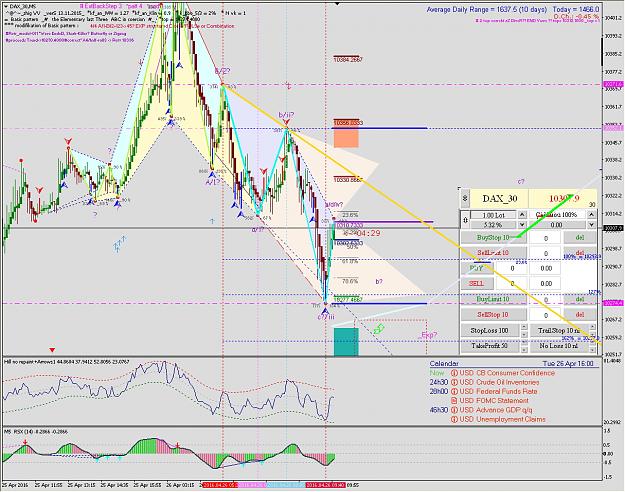Click USD Crude Oil Inventories event
625x492 pixels.
[x=499, y=382]
